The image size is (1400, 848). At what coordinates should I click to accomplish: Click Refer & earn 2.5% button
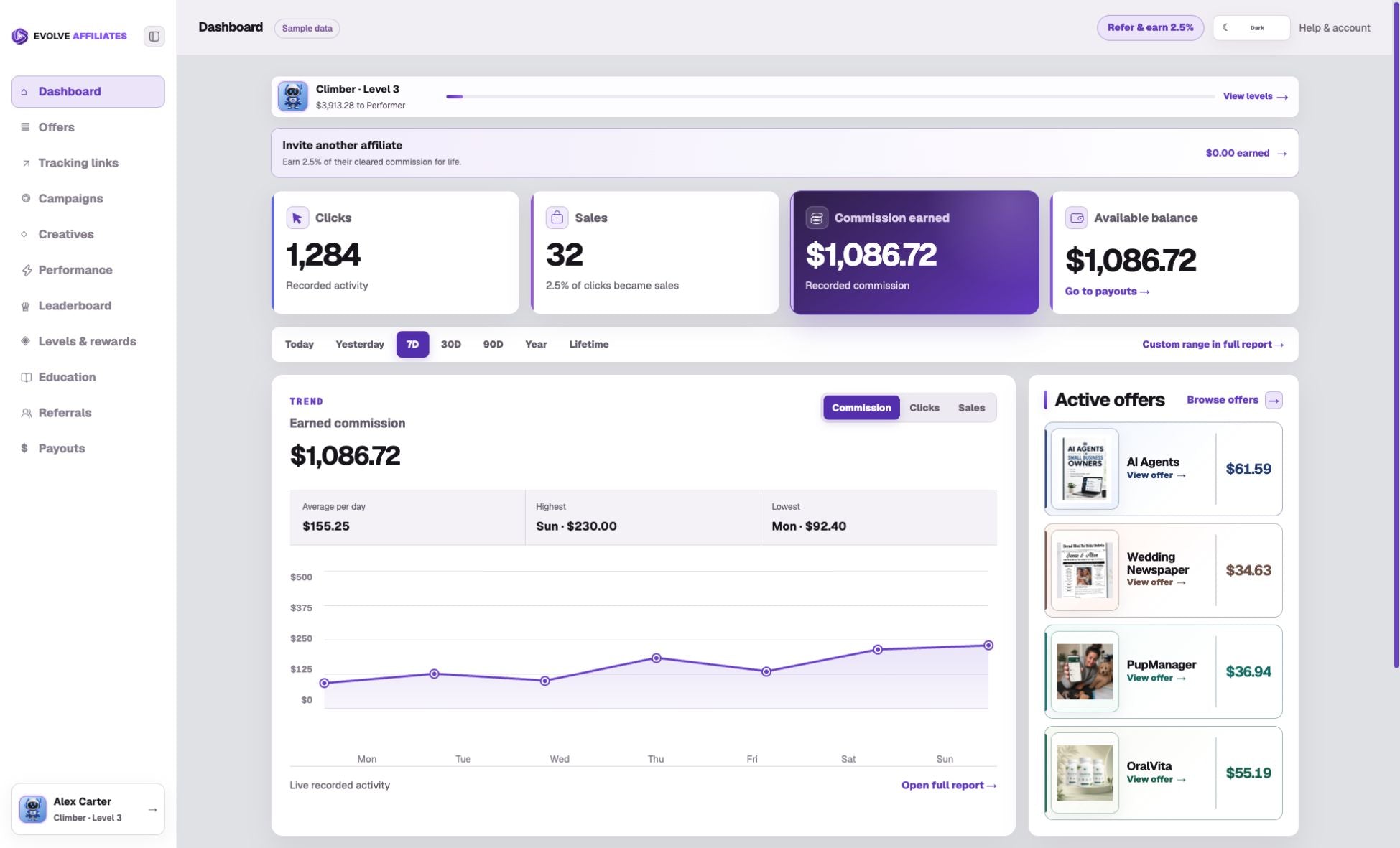[1150, 28]
